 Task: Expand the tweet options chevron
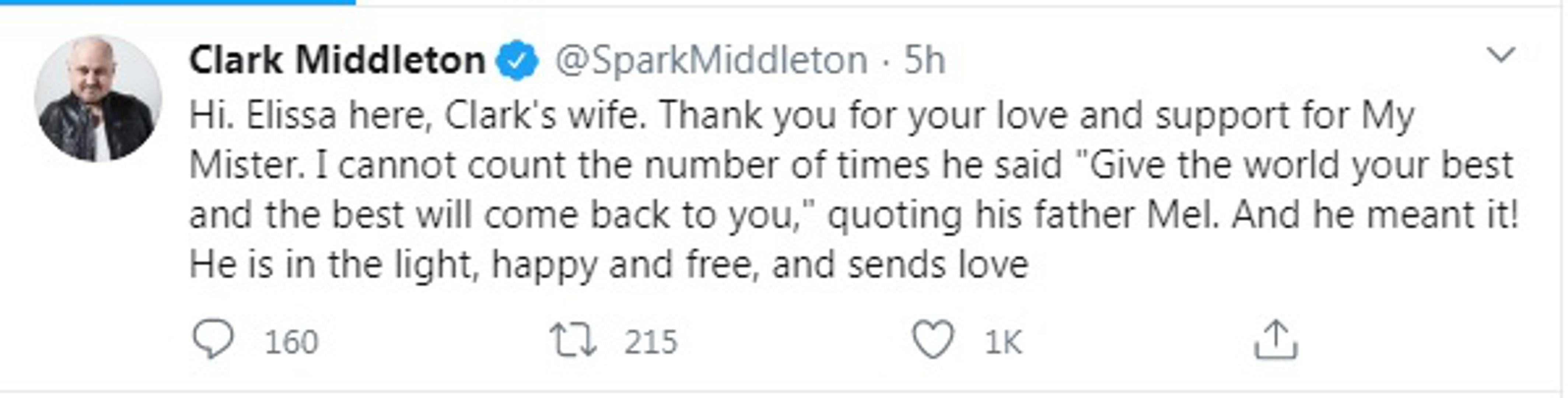point(1501,56)
